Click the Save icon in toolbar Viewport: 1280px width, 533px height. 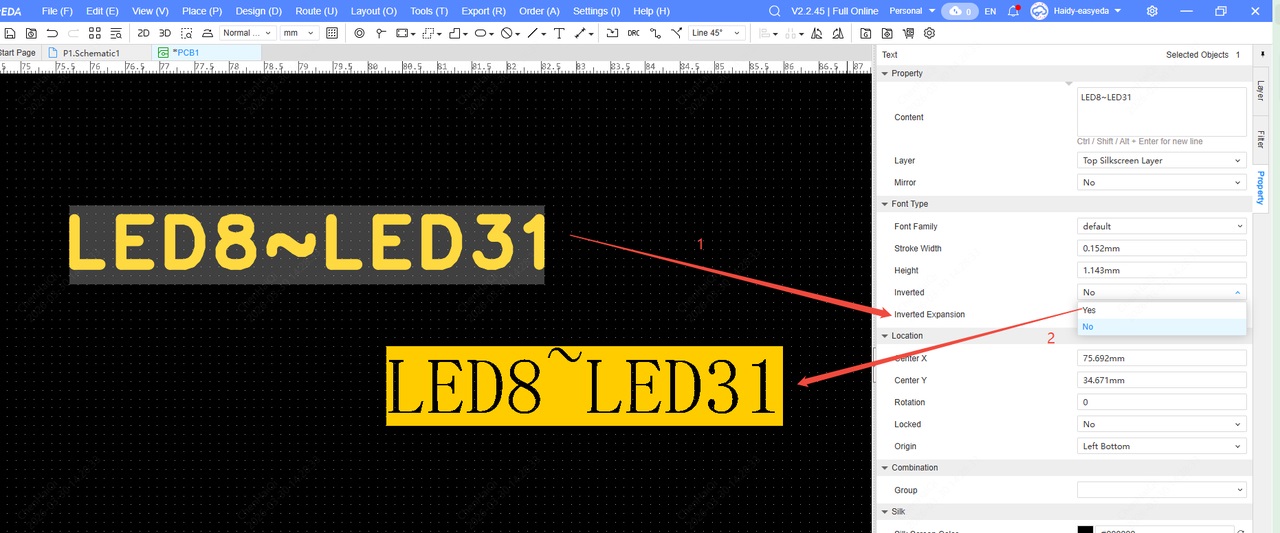point(10,33)
